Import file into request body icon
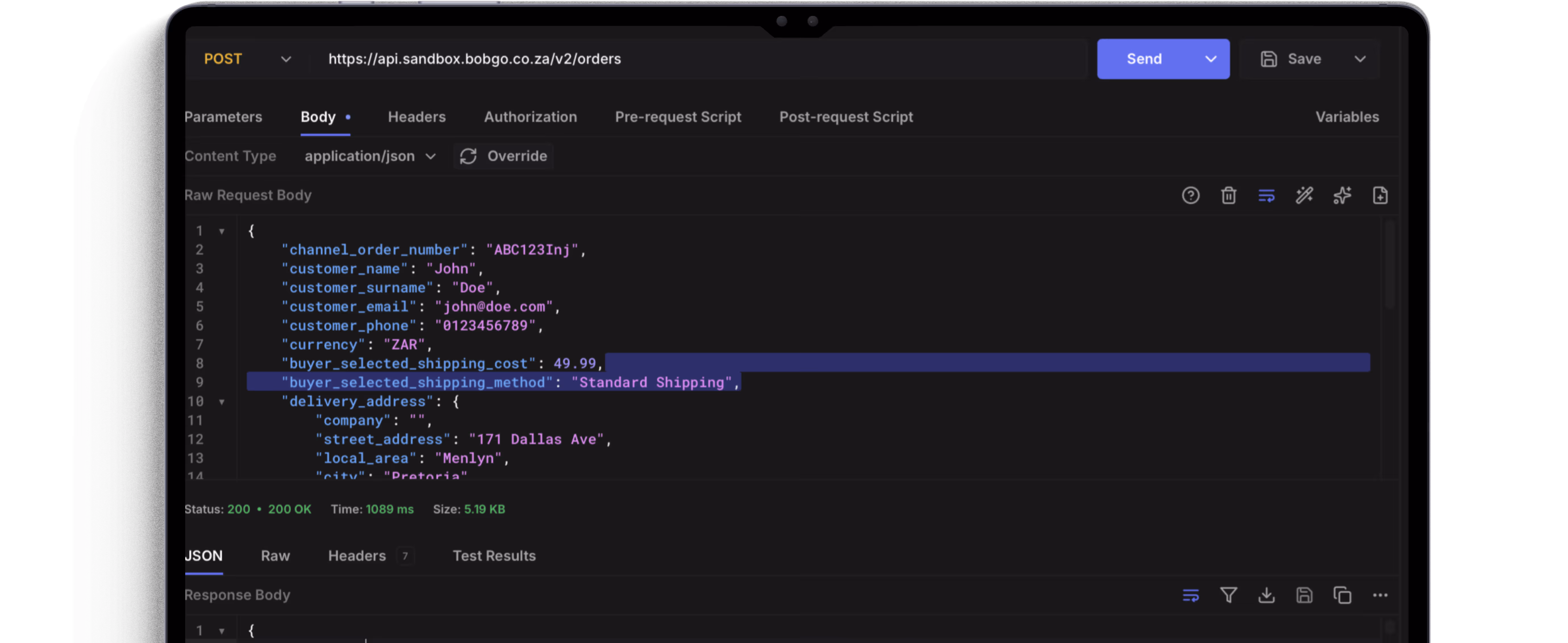Screen dimensions: 1568x643 click(1380, 195)
